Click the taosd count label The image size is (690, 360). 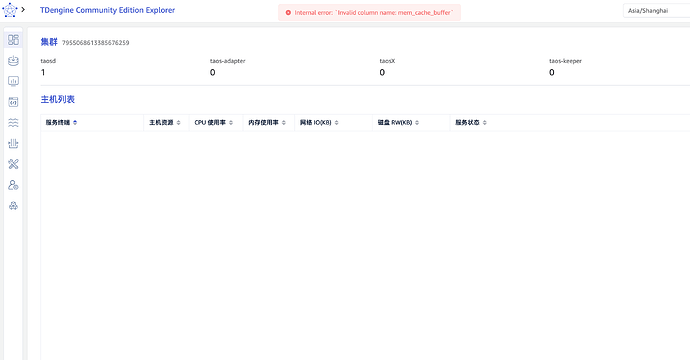(48, 61)
